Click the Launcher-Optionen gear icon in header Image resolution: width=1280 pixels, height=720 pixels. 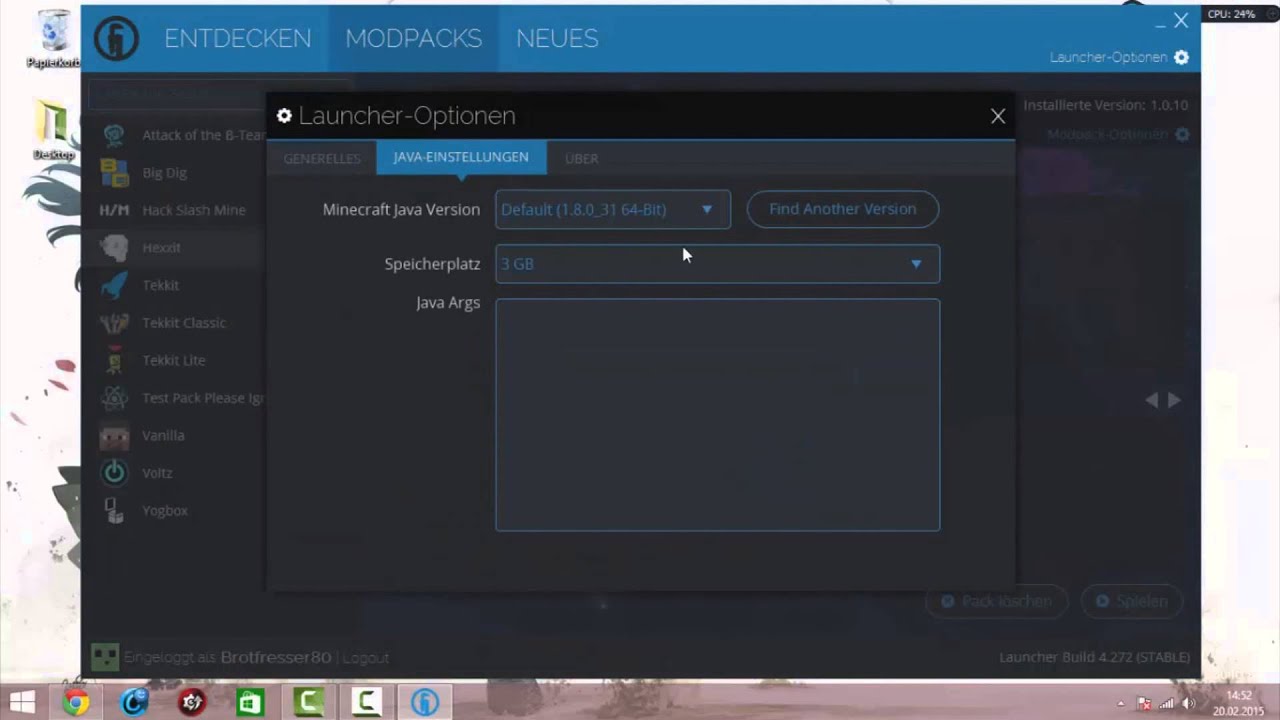[x=1181, y=57]
